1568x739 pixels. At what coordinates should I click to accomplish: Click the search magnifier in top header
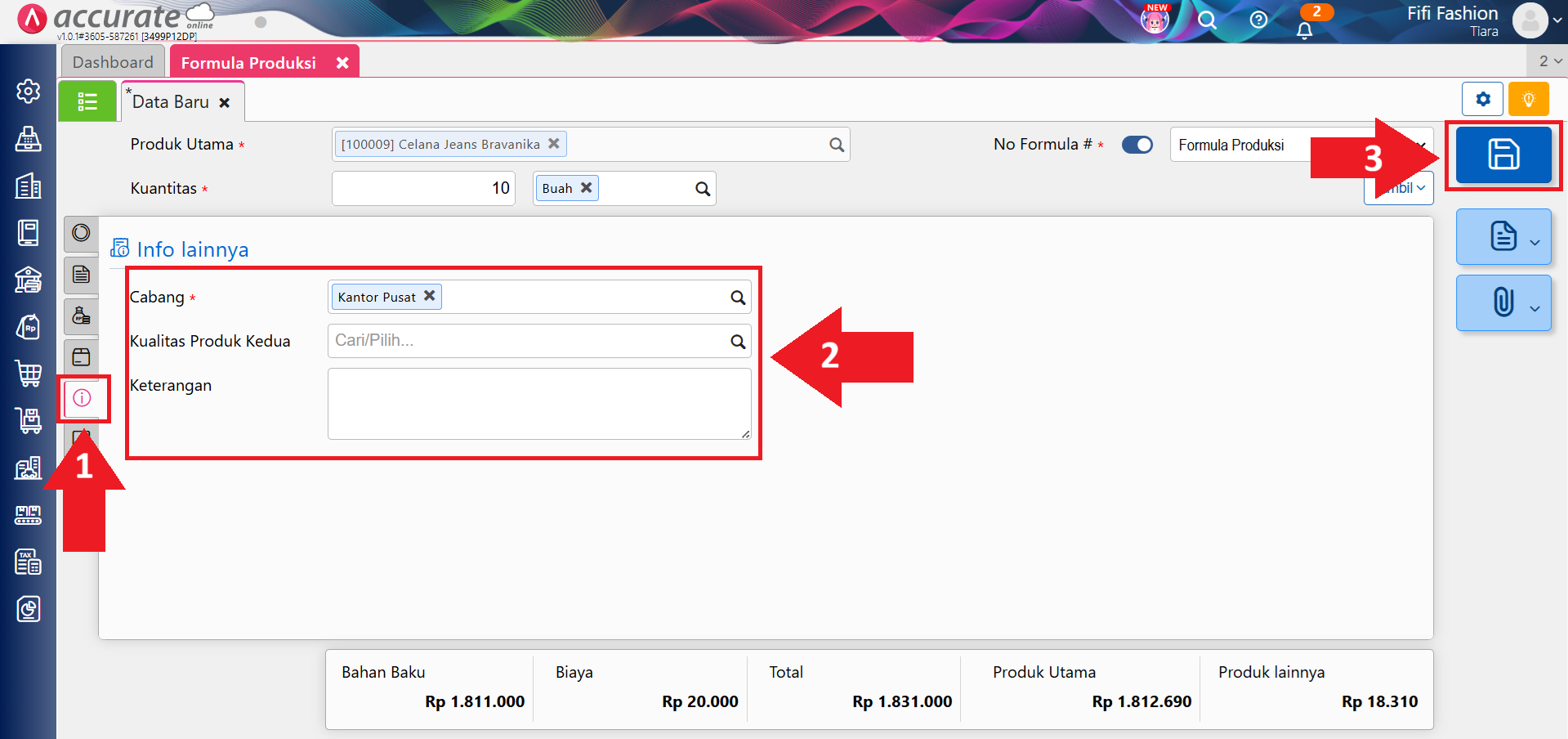click(x=1207, y=20)
